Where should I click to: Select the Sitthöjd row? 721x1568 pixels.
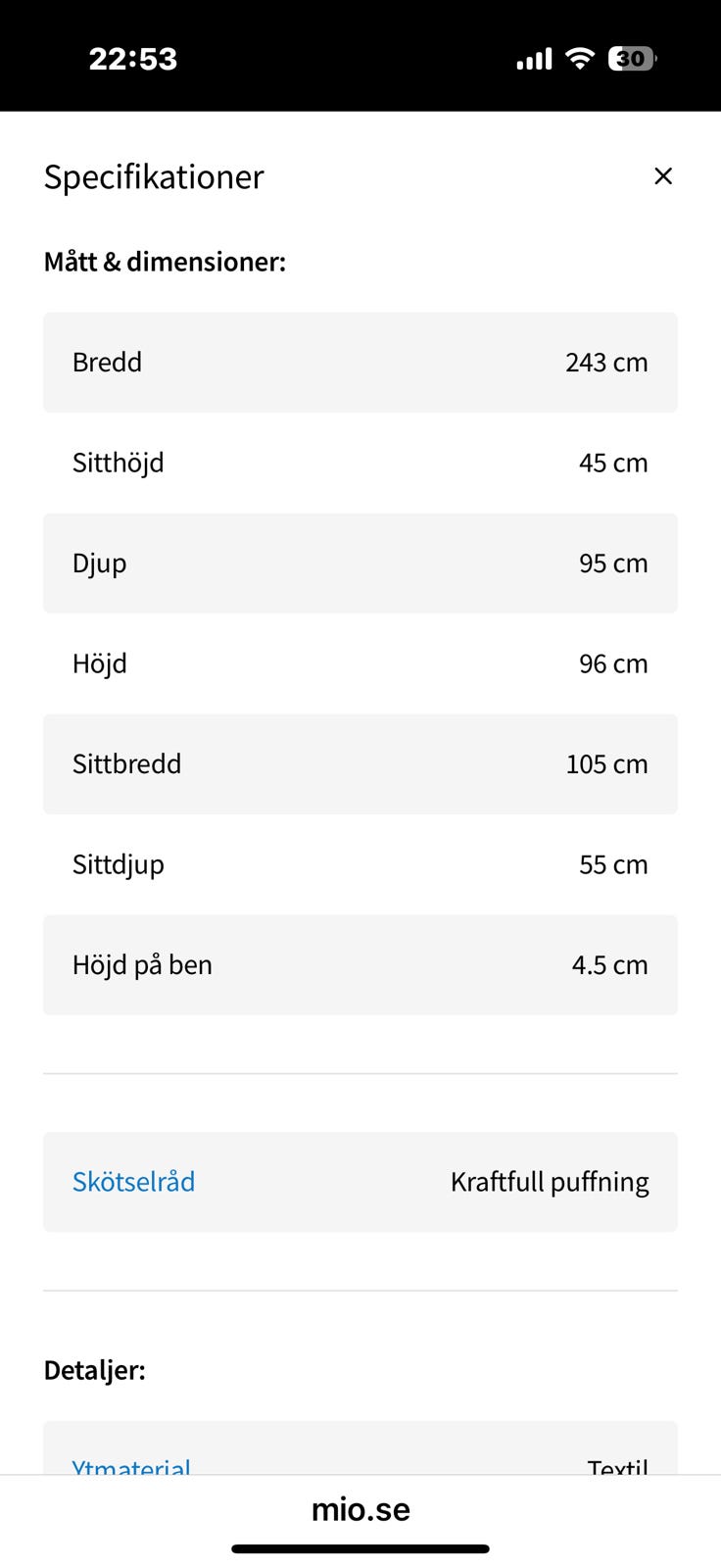(x=360, y=463)
